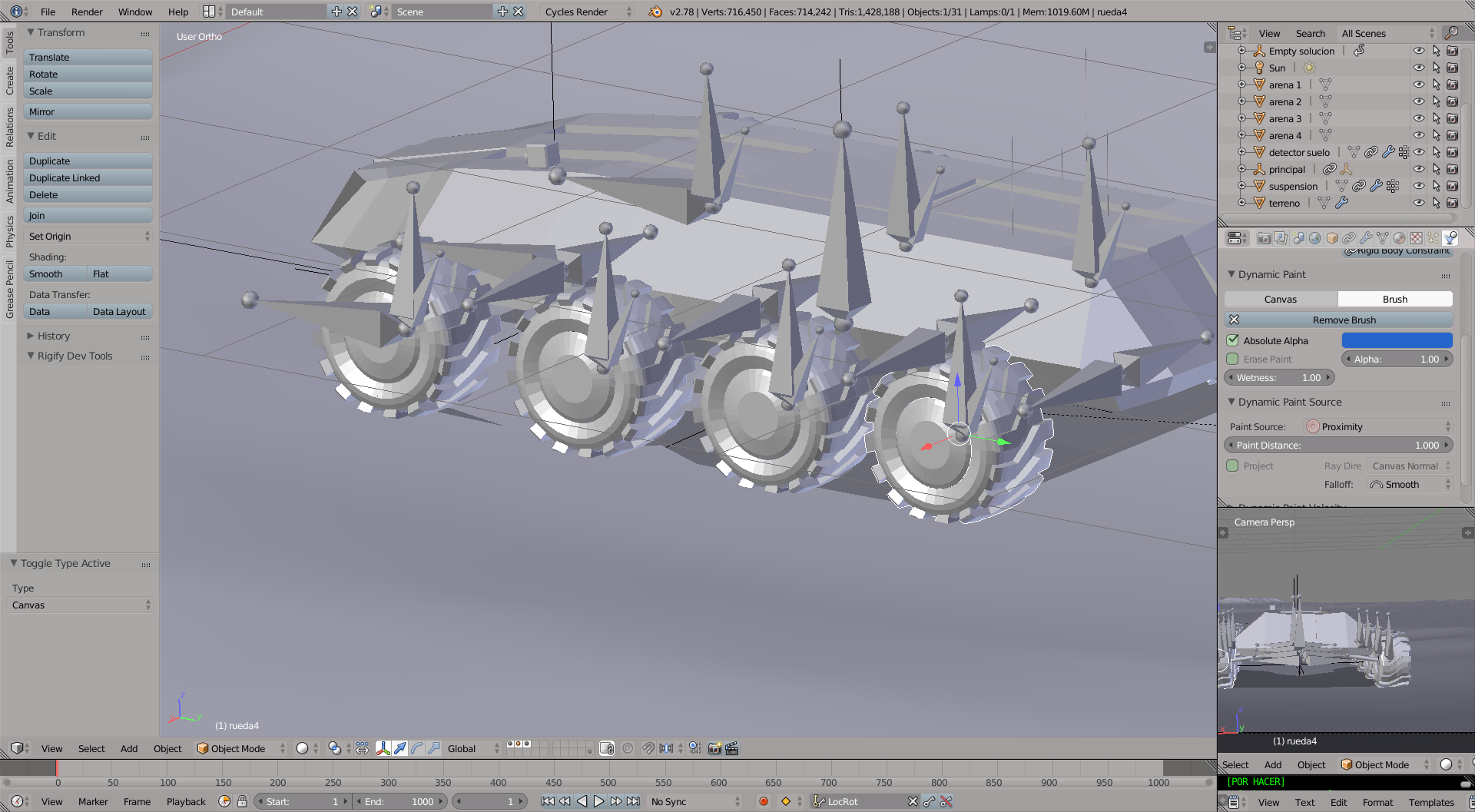
Task: Switch to the Canvas tab in Dynamic Paint
Action: coord(1281,299)
